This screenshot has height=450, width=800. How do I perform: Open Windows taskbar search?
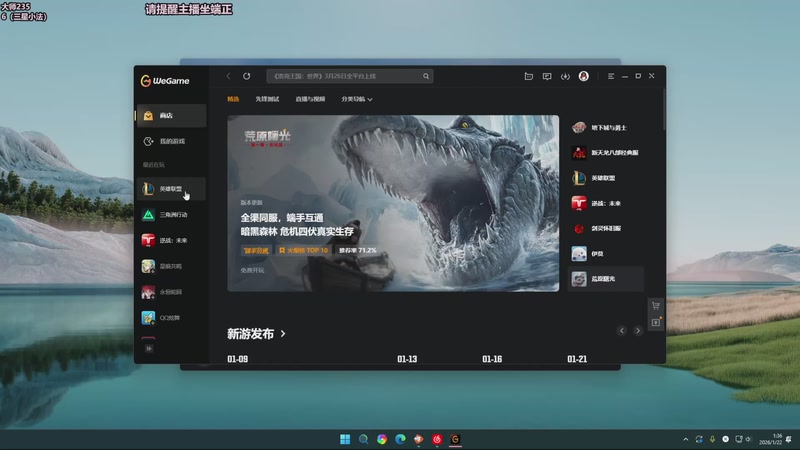[x=363, y=439]
